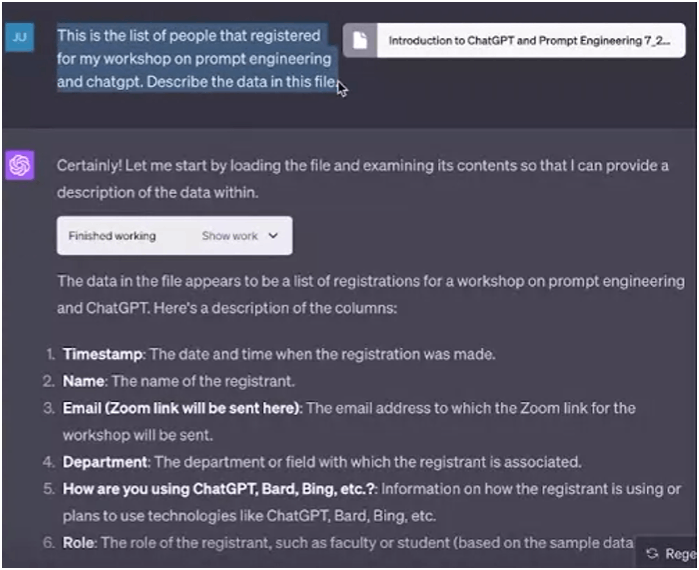Image resolution: width=699 pixels, height=570 pixels.
Task: Open the attached Introduction to ChatGPT file
Action: (514, 41)
